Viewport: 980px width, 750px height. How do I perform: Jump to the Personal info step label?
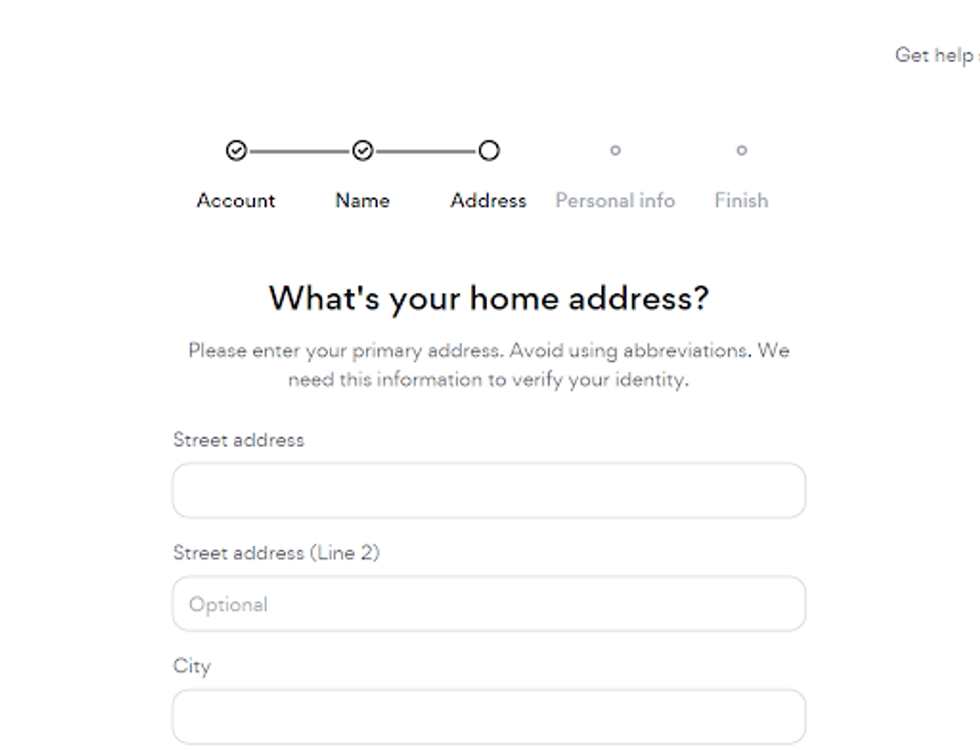(x=615, y=200)
